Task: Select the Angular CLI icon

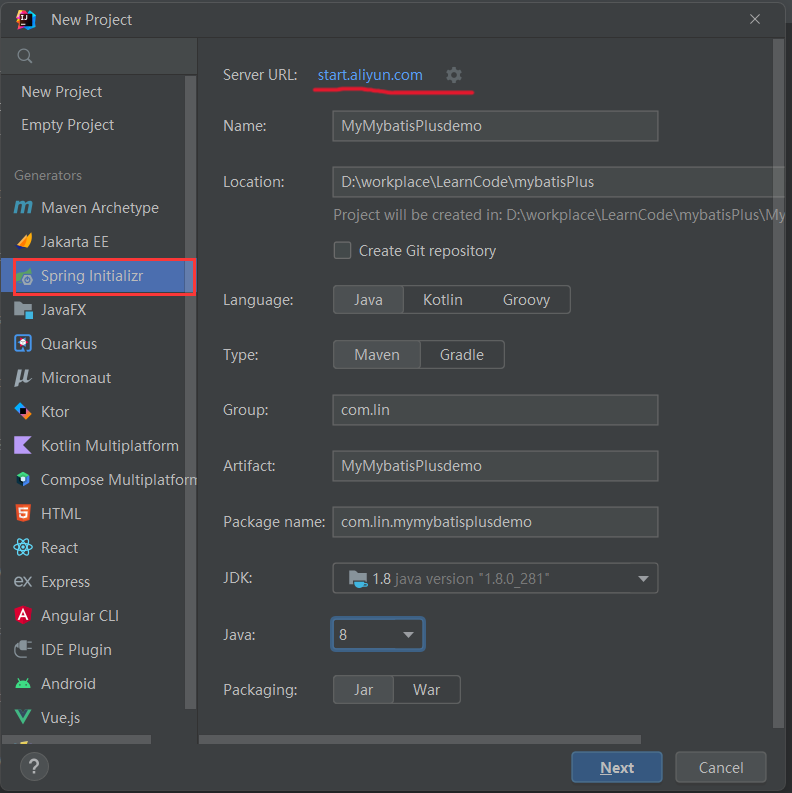Action: tap(23, 615)
